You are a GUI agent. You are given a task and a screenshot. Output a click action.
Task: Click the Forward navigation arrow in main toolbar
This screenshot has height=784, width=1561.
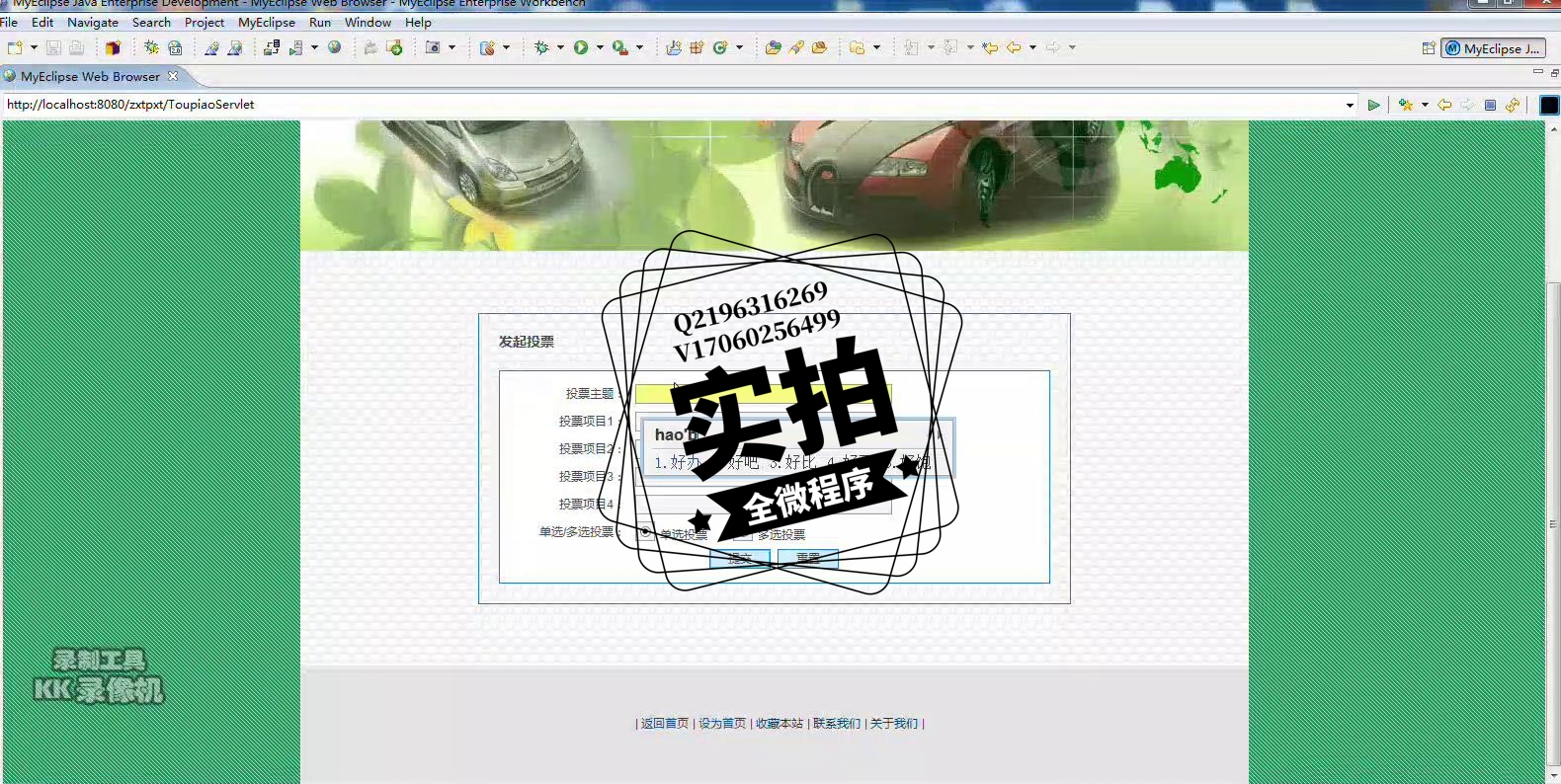[x=1053, y=47]
